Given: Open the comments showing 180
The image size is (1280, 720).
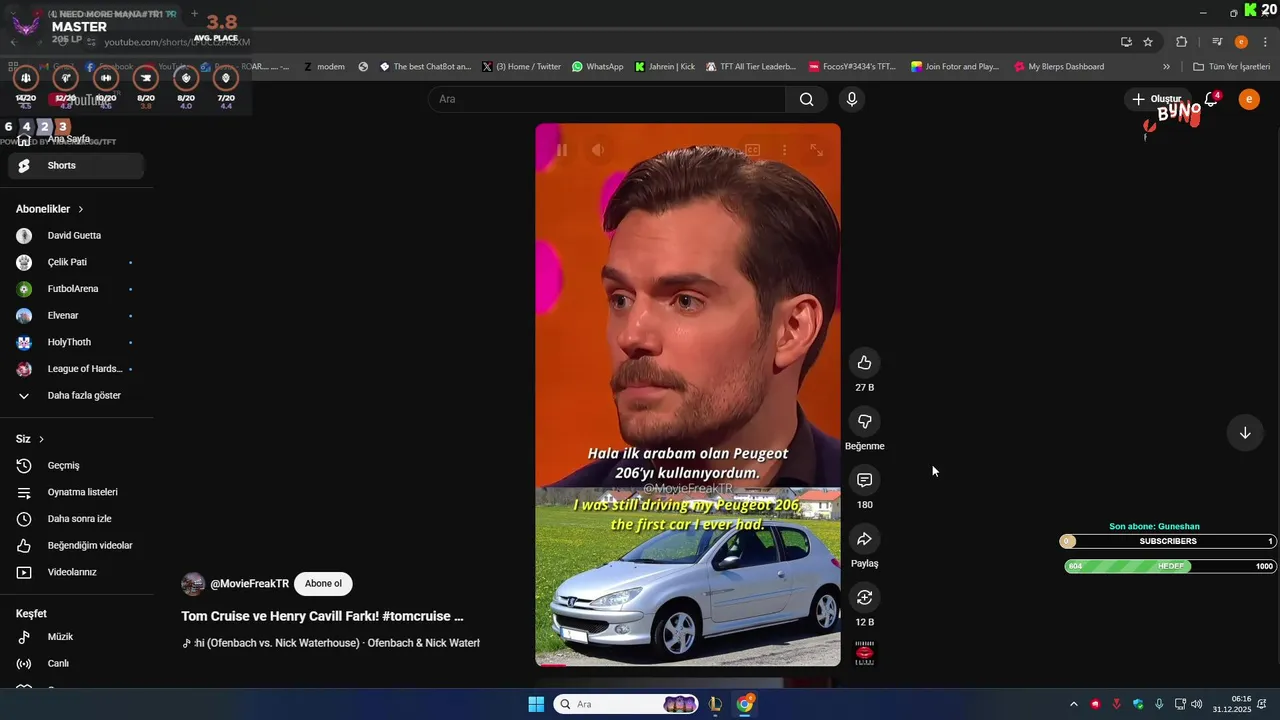Looking at the screenshot, I should tap(864, 480).
